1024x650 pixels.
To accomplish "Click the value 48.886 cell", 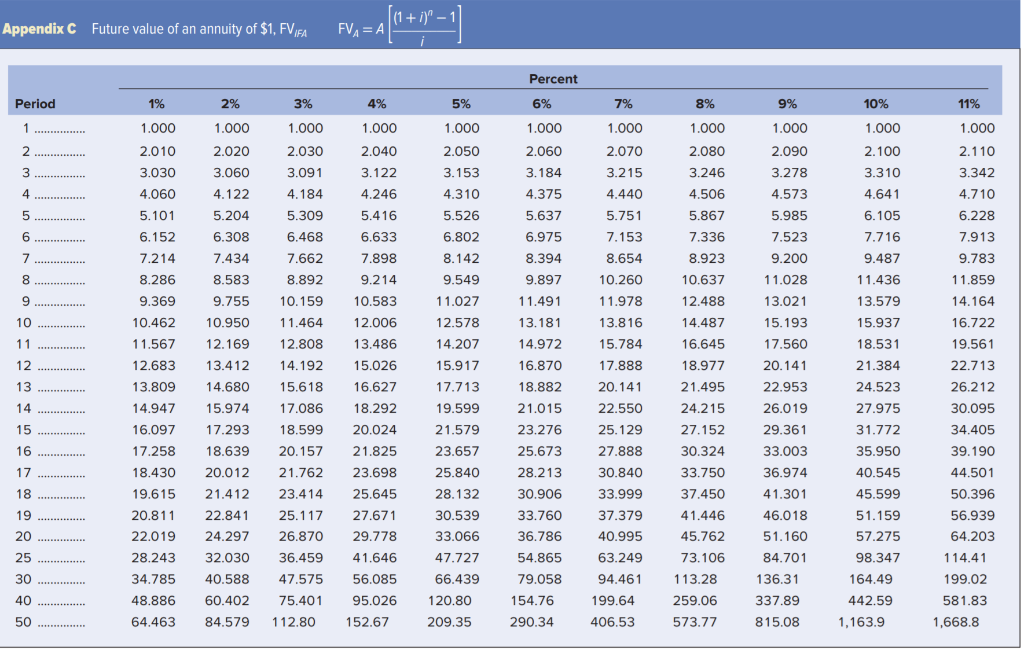I will (x=153, y=601).
